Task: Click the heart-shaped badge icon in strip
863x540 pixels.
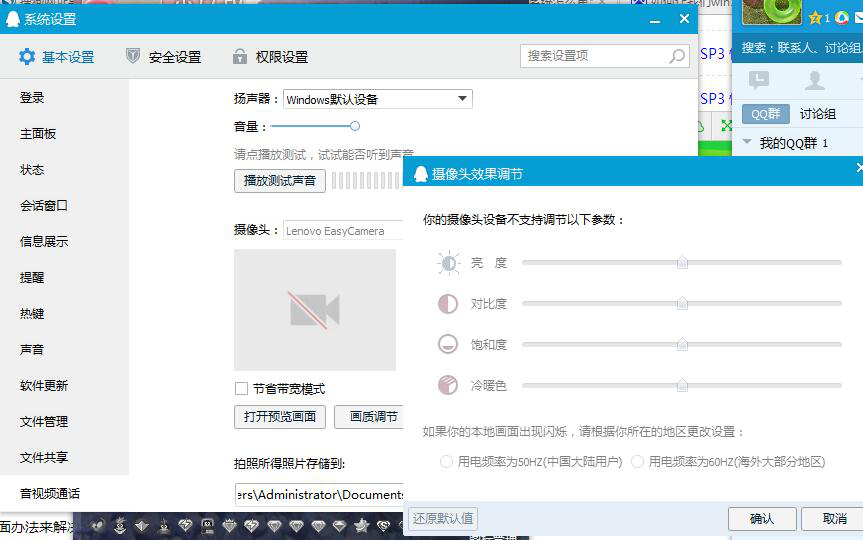Action: pos(97,526)
